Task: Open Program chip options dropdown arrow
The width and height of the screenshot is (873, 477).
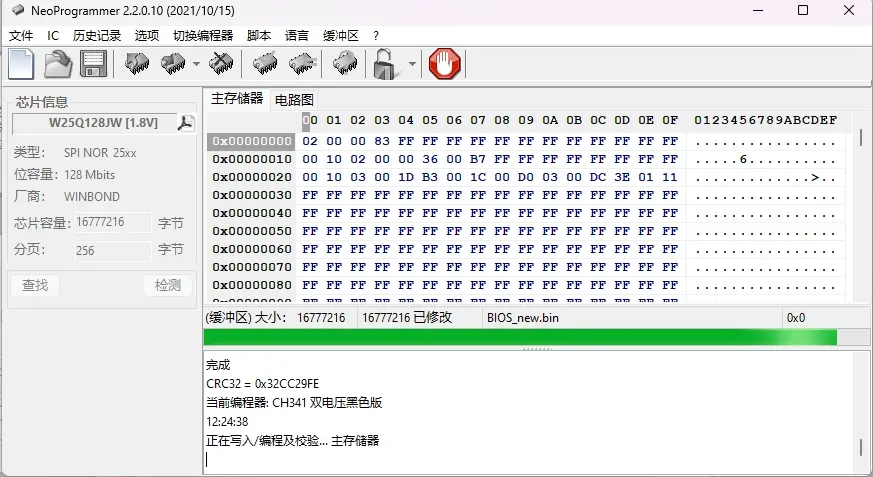Action: tap(196, 63)
